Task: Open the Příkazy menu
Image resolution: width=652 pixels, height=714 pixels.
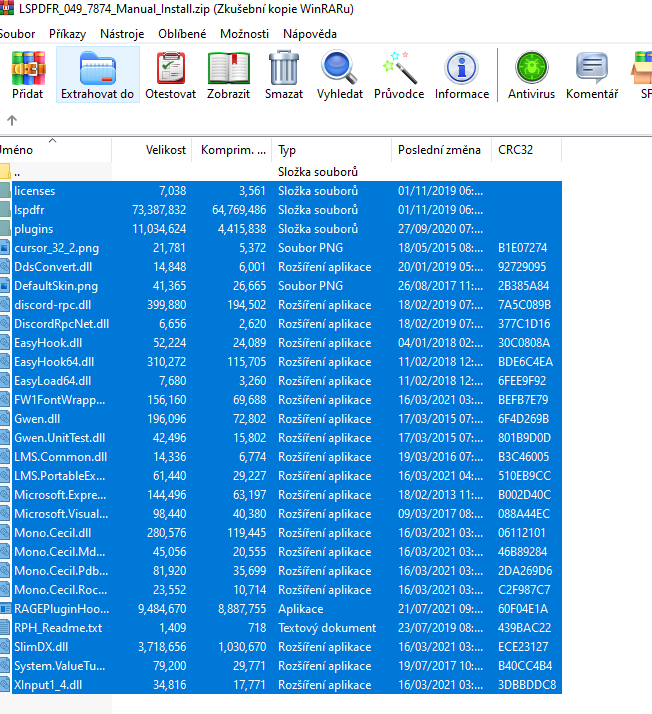Action: [x=67, y=34]
